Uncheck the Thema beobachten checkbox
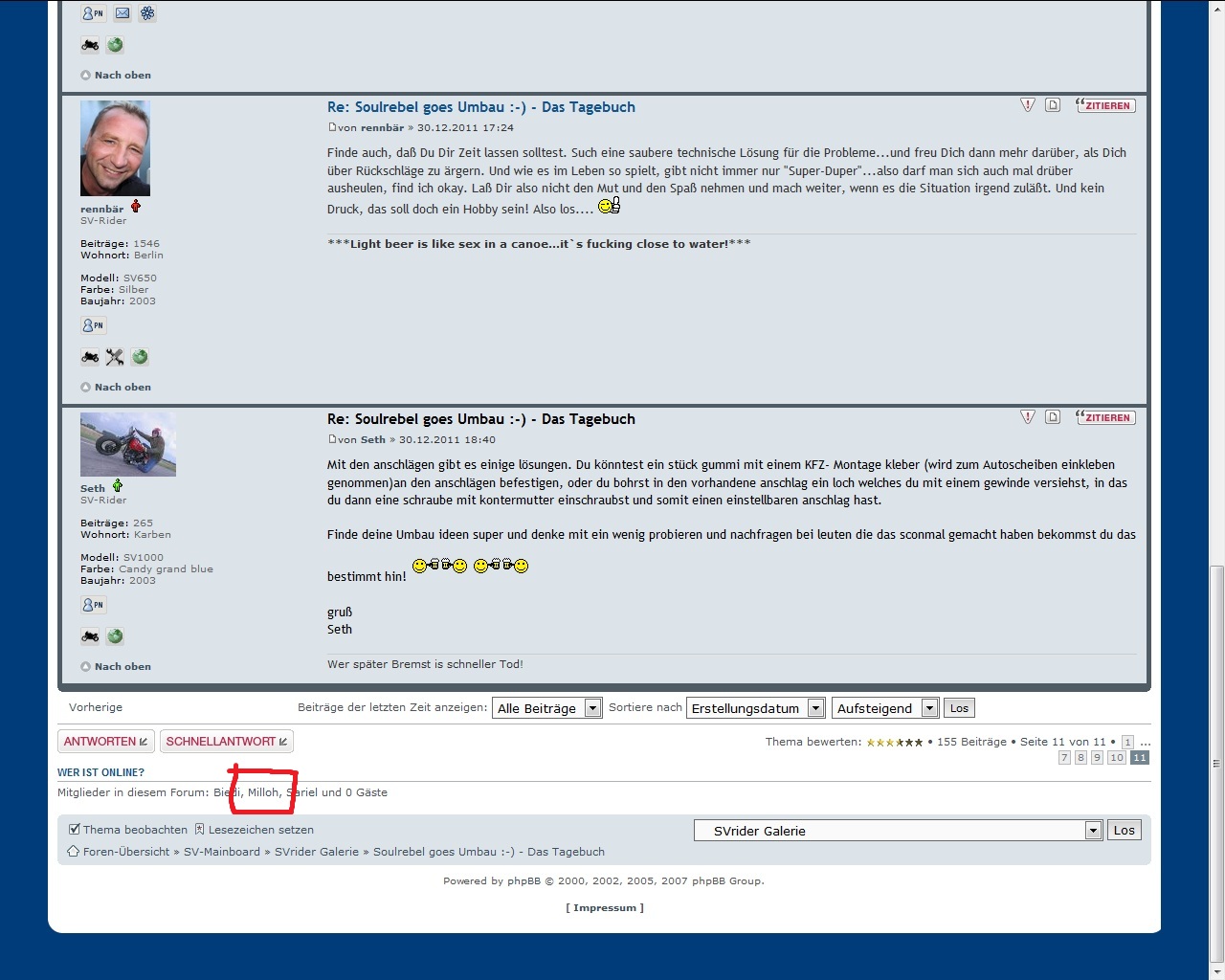This screenshot has width=1225, height=980. coord(75,830)
